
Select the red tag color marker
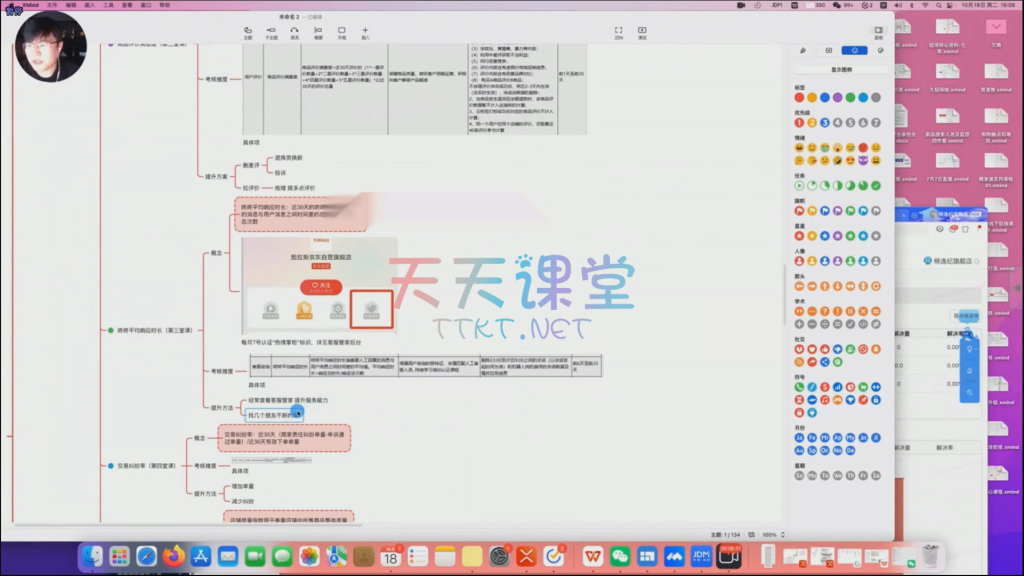[x=799, y=97]
